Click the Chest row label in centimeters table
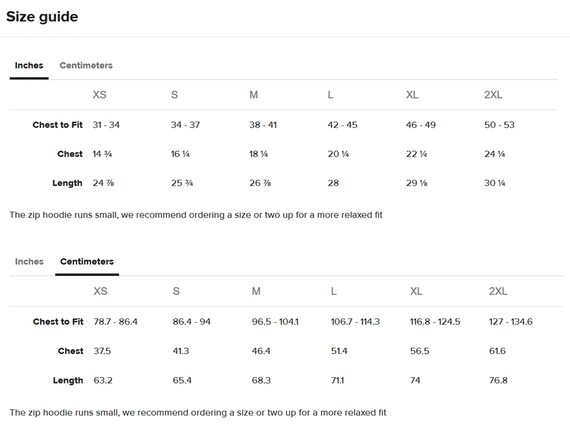The image size is (570, 427). 71,351
